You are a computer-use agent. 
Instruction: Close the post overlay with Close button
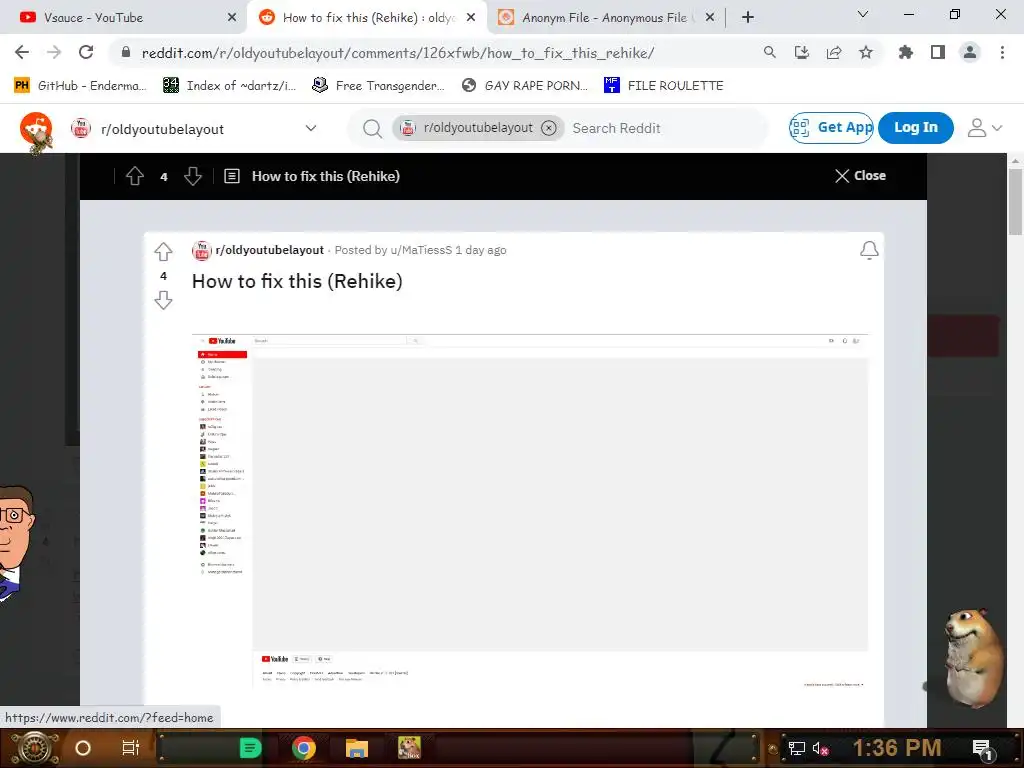pos(860,176)
